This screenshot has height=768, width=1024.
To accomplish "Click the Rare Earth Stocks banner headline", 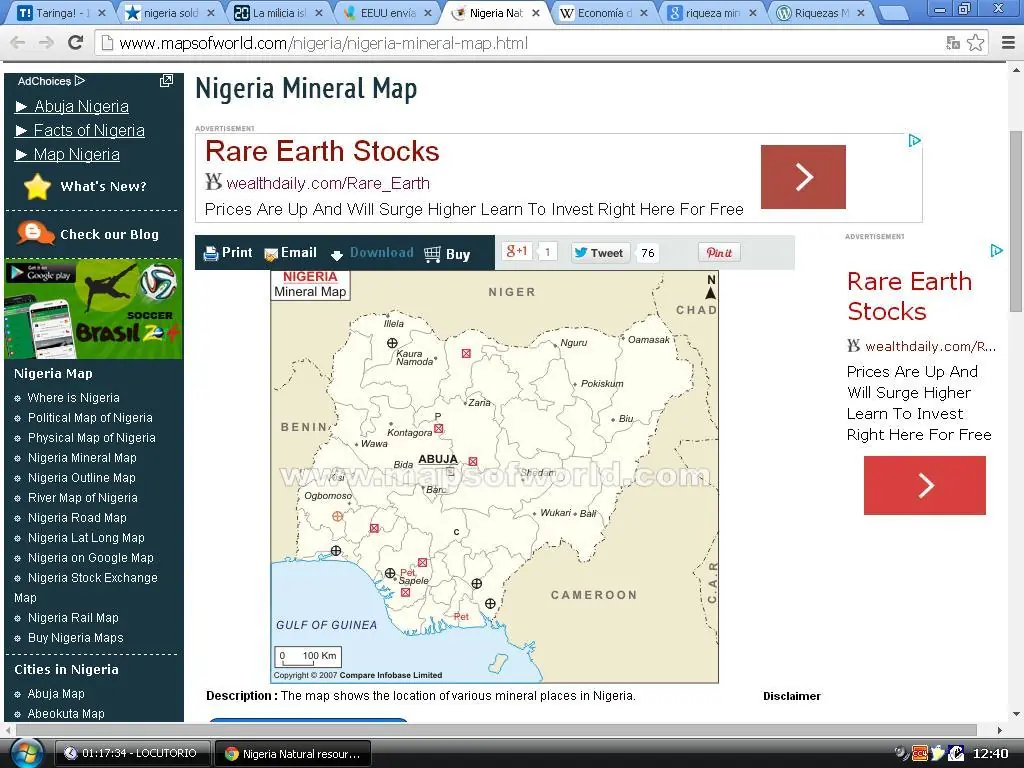I will pos(322,152).
